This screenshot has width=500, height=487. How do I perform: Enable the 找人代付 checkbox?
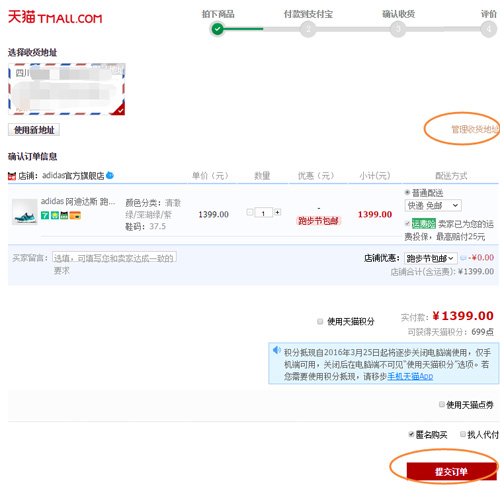[463, 434]
